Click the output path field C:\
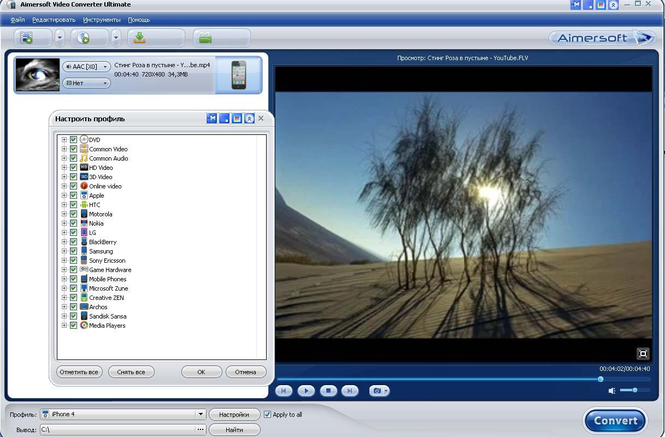Image resolution: width=665 pixels, height=437 pixels. pyautogui.click(x=117, y=429)
